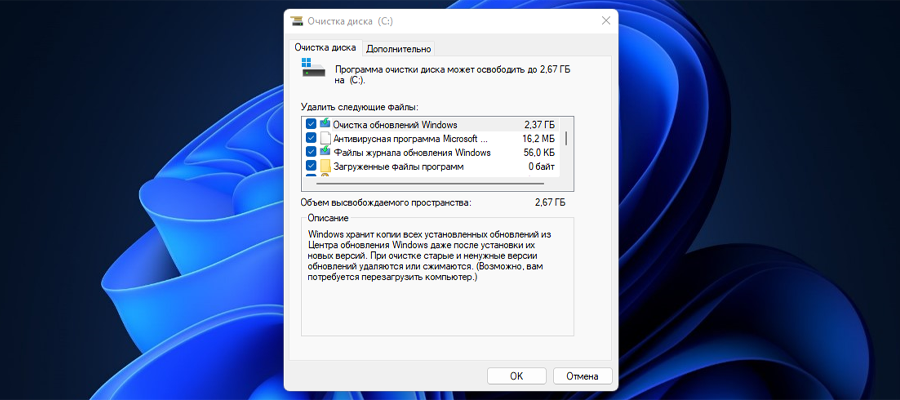Viewport: 900px width, 400px height.
Task: Select the Загруженные файлы программ row text
Action: [x=398, y=167]
